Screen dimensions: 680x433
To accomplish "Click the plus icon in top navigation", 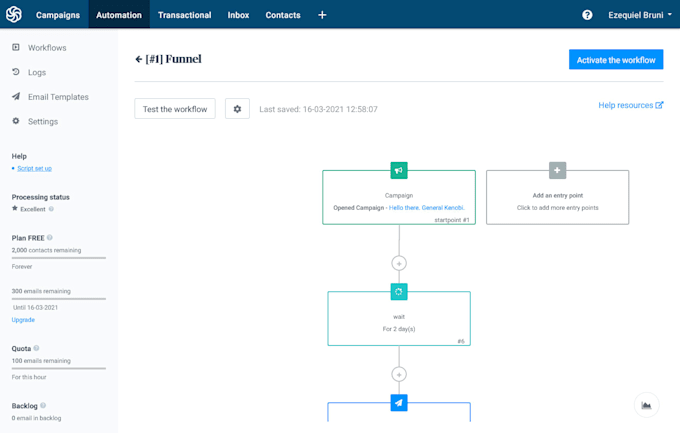I will (322, 15).
